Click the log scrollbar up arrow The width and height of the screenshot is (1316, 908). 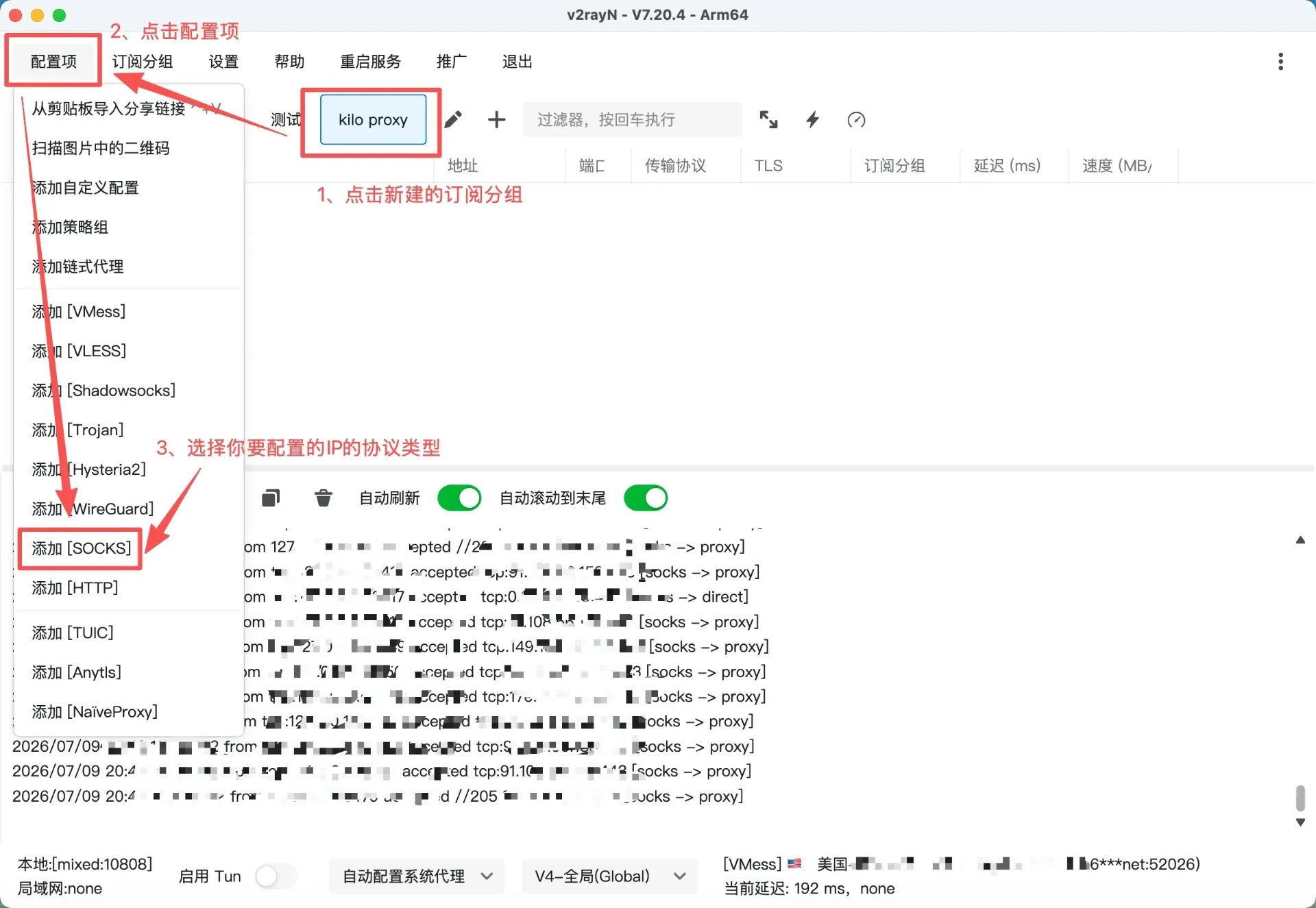[1300, 540]
